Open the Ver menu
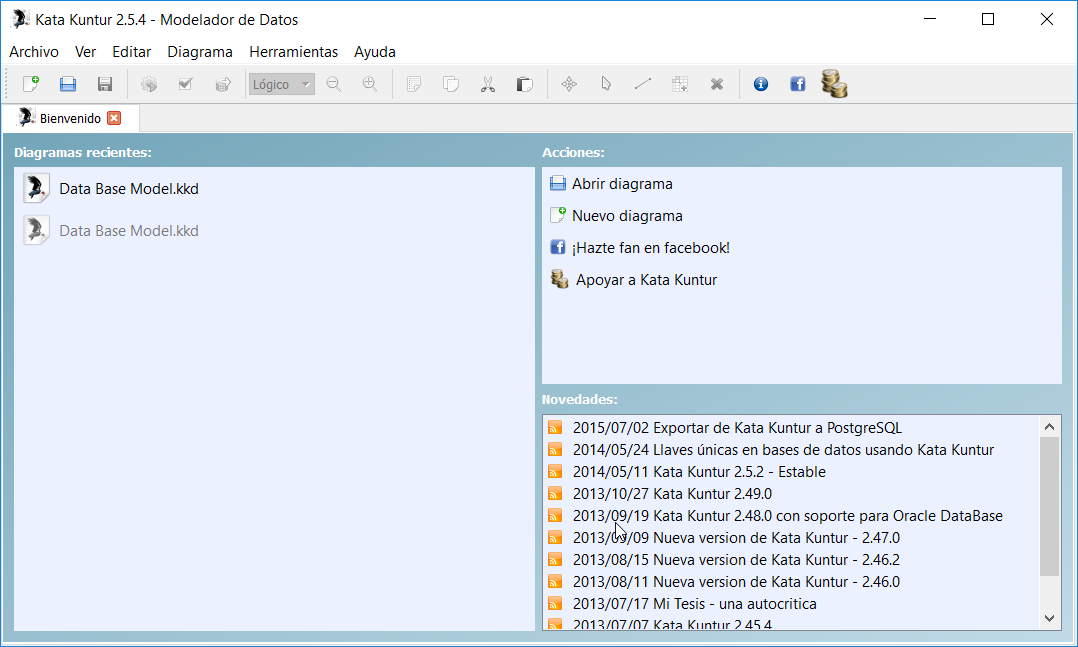 pyautogui.click(x=85, y=52)
